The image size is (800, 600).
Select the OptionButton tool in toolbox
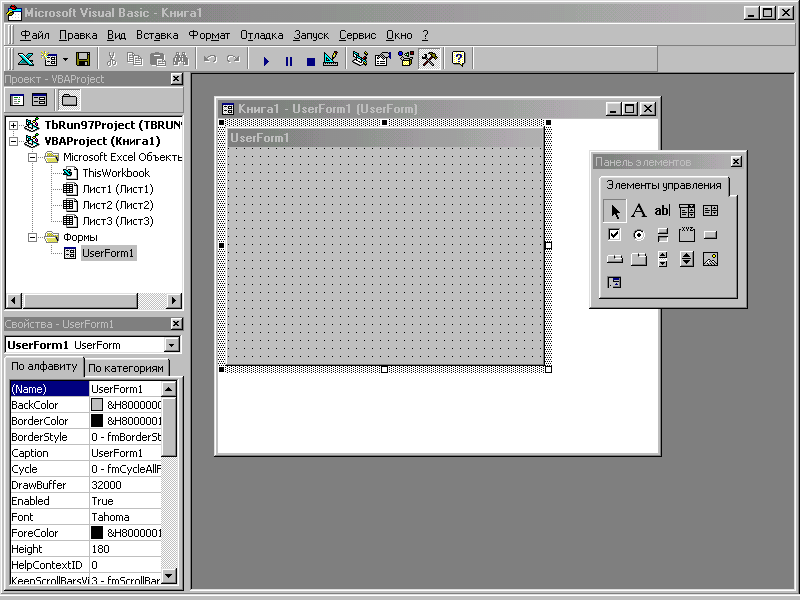(x=639, y=235)
